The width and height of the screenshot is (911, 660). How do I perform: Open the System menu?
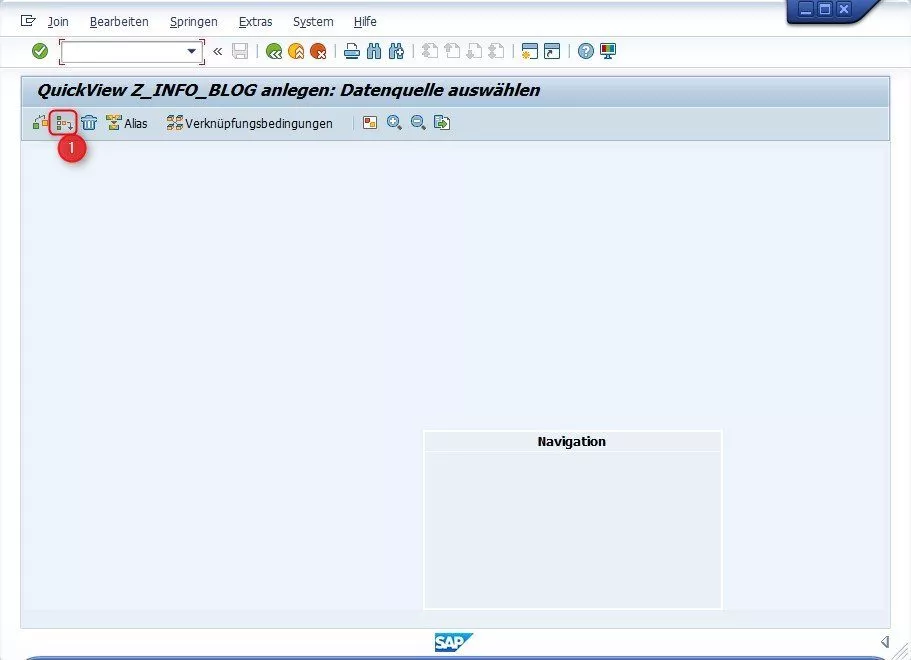click(x=313, y=21)
